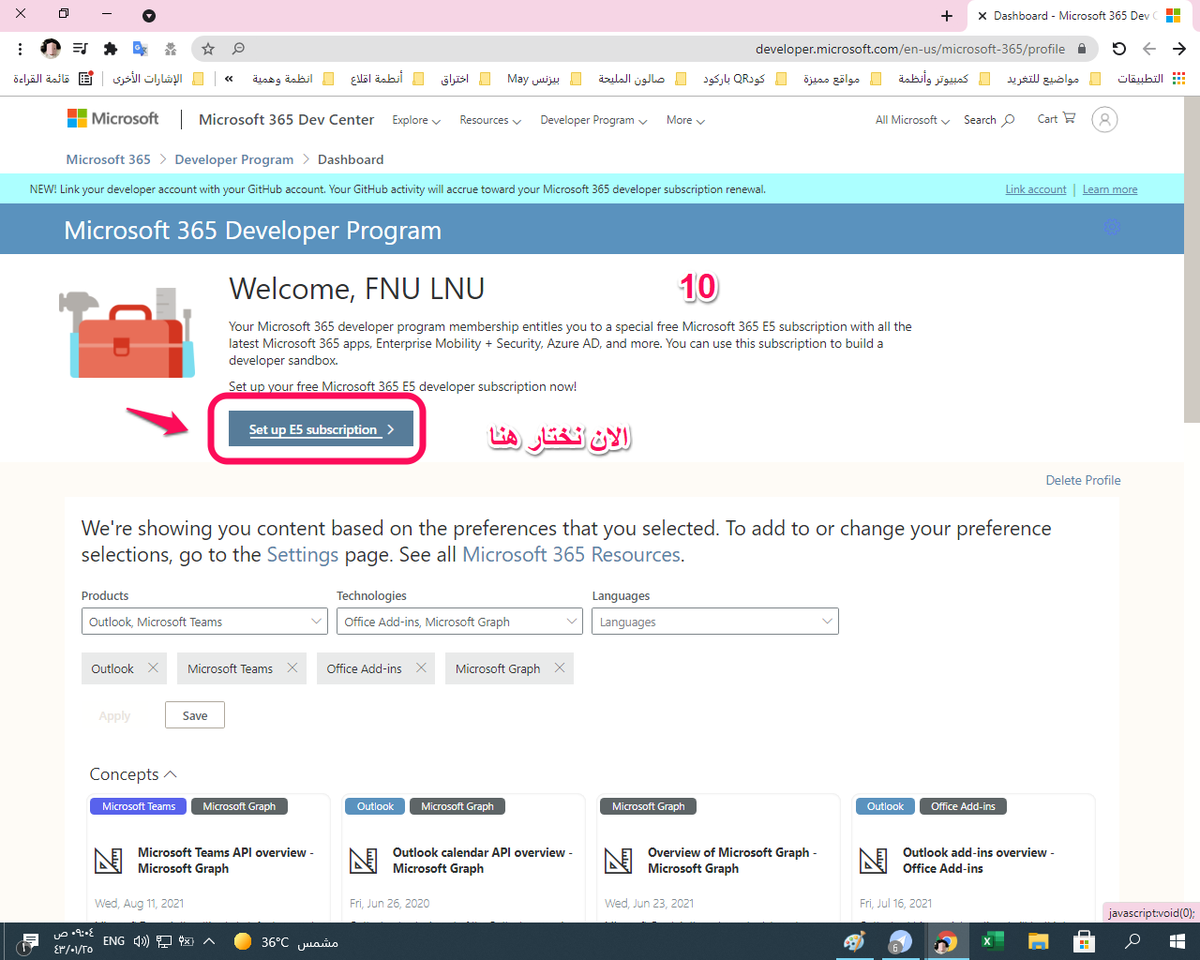Collapse the Concepts section
This screenshot has width=1200, height=960.
133,774
